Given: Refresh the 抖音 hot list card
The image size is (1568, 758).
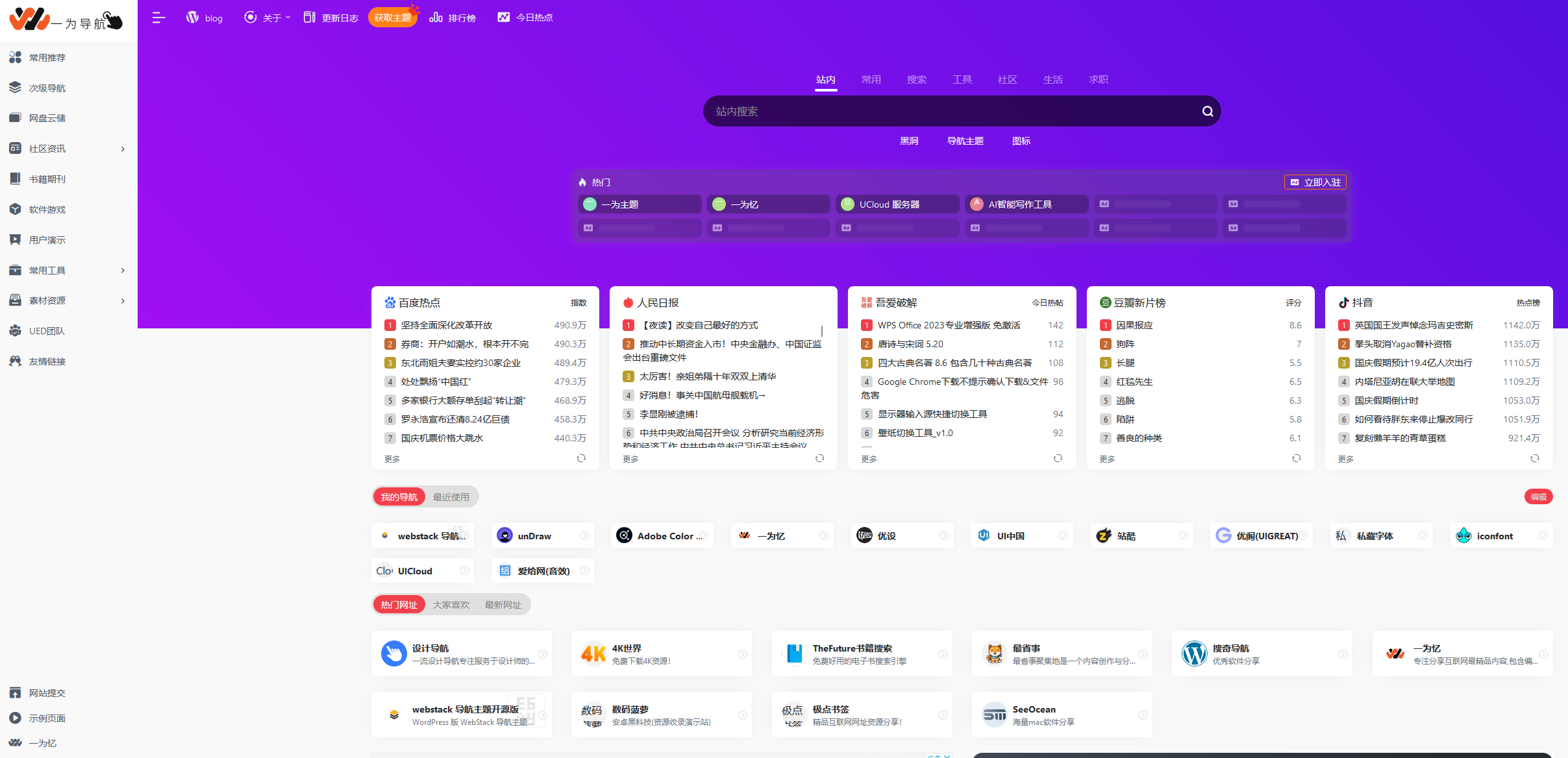Looking at the screenshot, I should [x=1534, y=458].
